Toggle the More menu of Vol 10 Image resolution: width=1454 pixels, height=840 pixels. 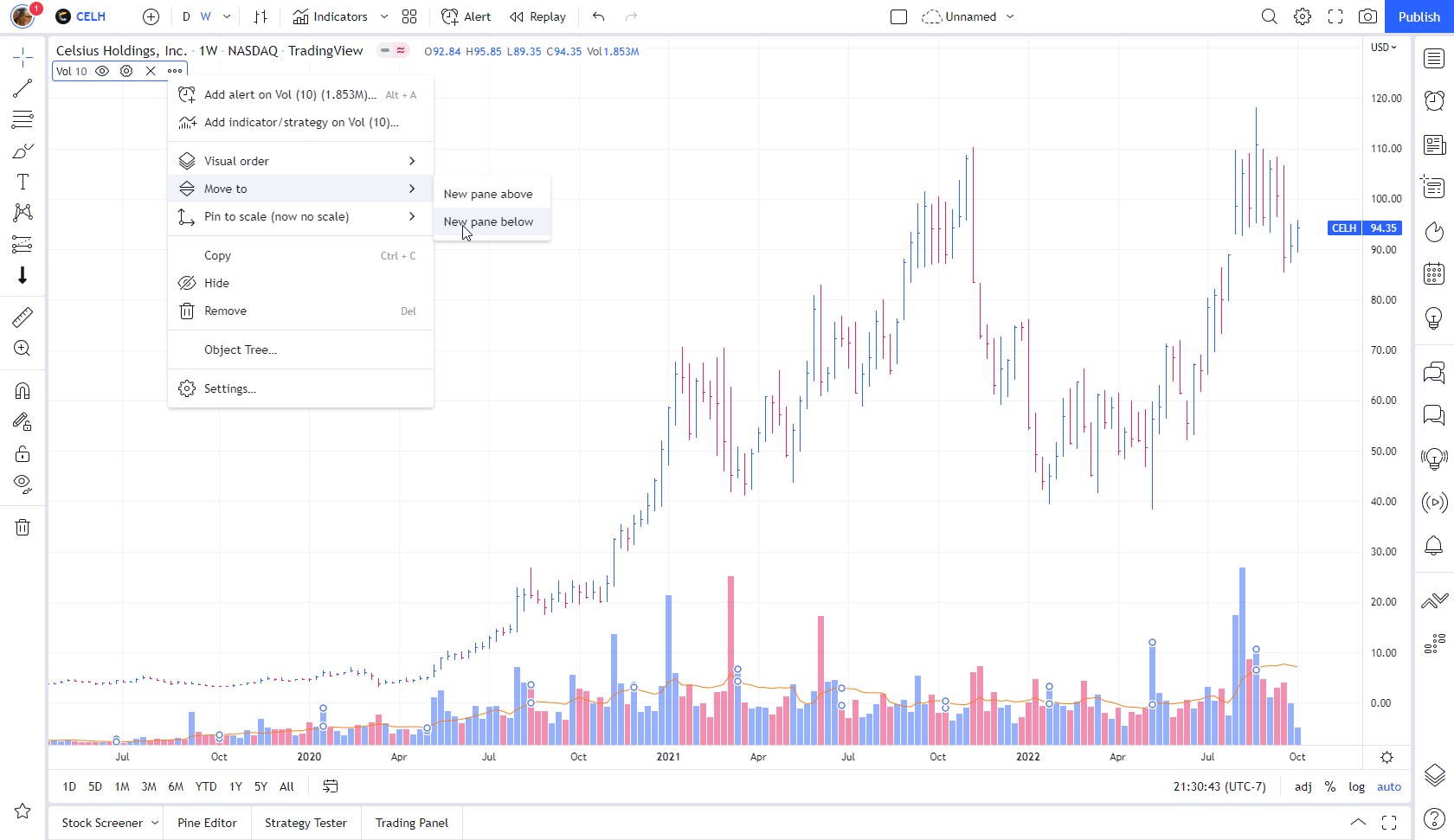pos(175,71)
